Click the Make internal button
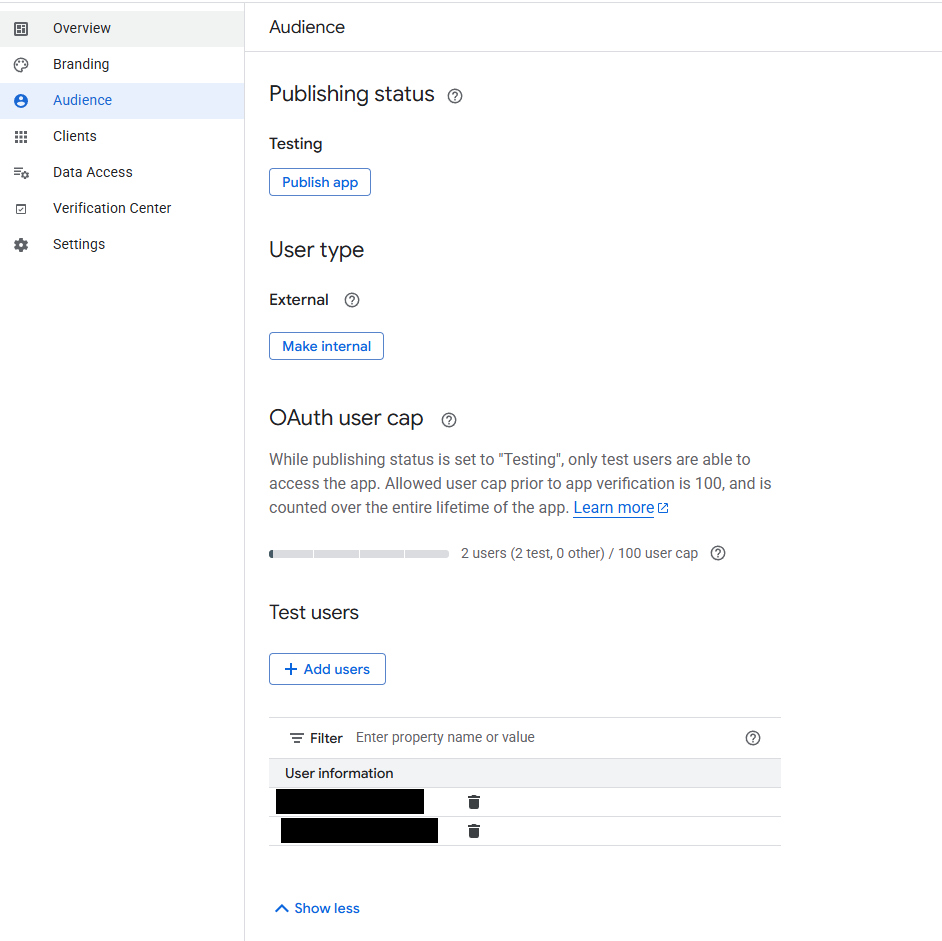 point(326,346)
